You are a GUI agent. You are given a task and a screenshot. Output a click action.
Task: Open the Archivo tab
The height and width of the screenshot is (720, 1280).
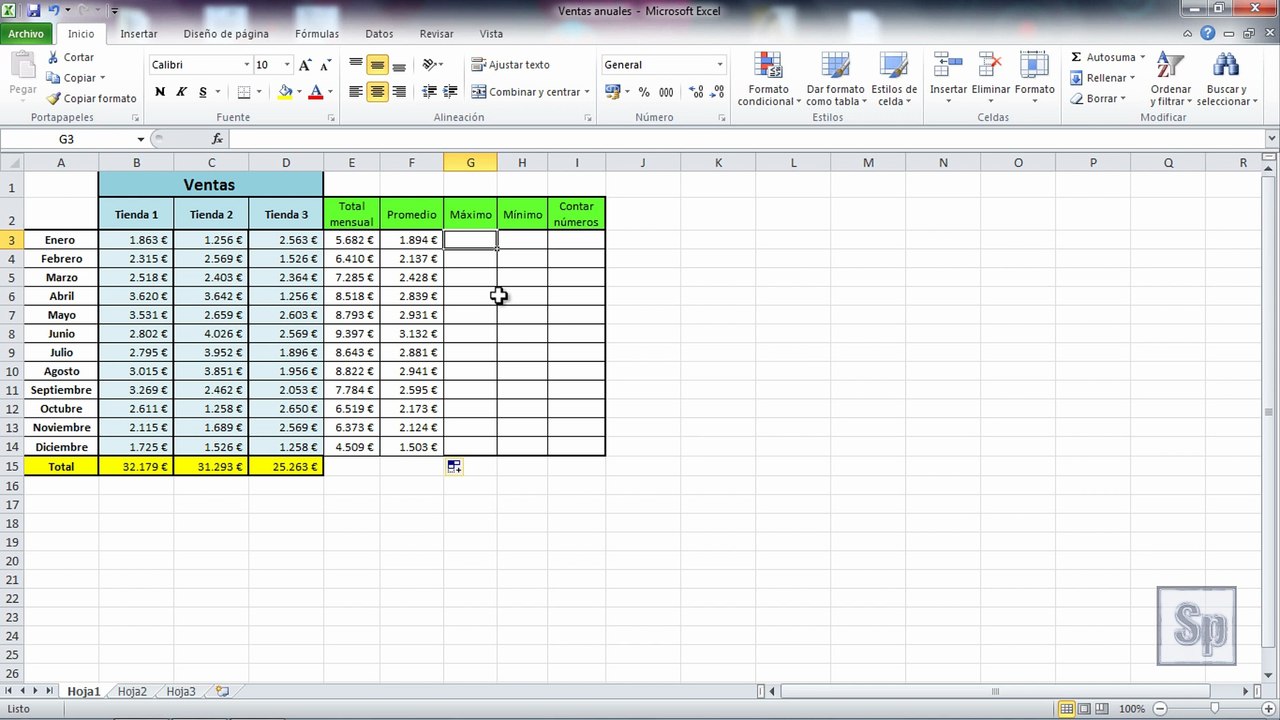pyautogui.click(x=26, y=34)
